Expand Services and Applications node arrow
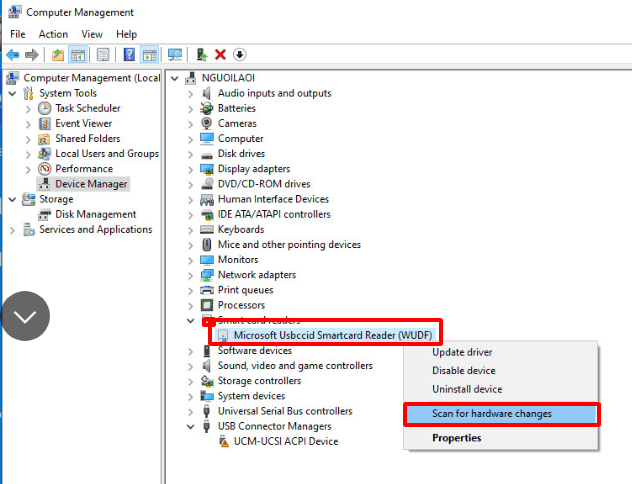 [12, 230]
